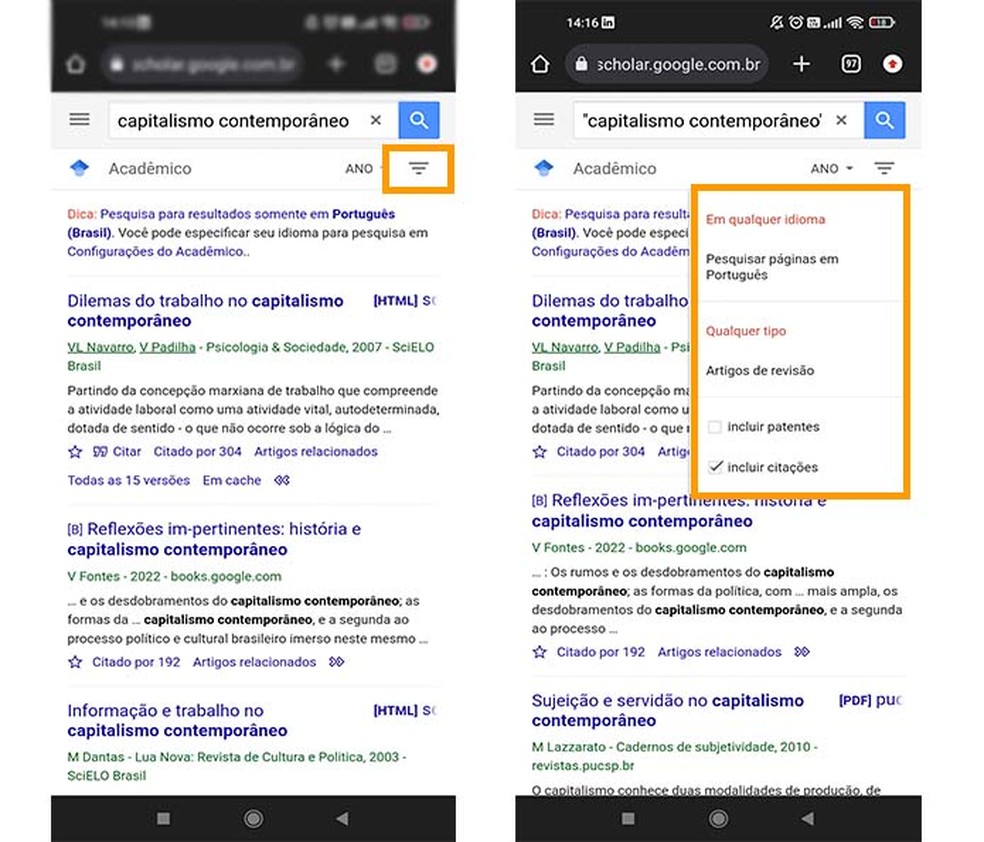Viewport: 984px width, 842px height.
Task: Tap Android home circle on right phone
Action: coord(719,818)
